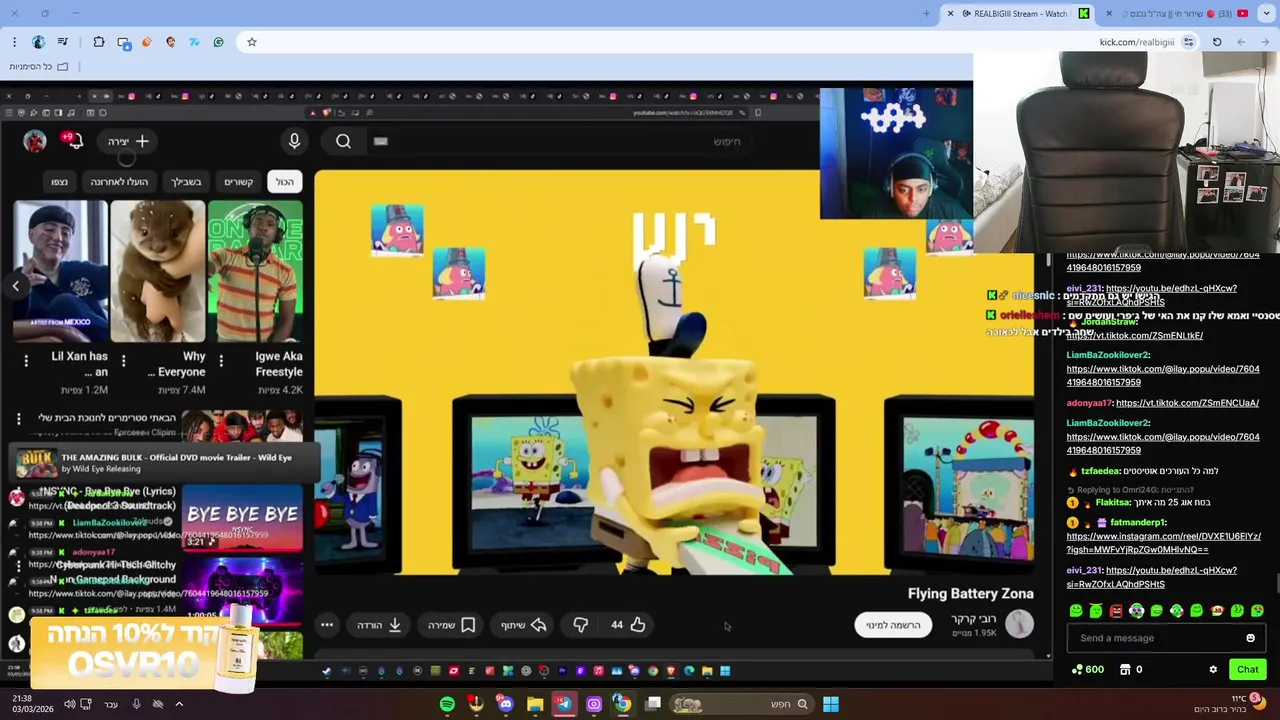
Task: Close the YouTube tab
Action: [1109, 13]
